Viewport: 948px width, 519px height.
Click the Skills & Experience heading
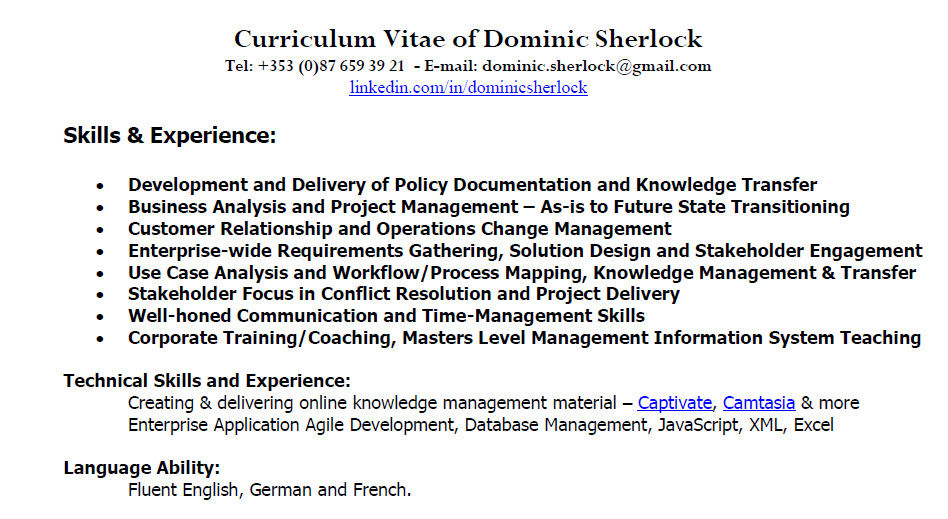(x=170, y=135)
